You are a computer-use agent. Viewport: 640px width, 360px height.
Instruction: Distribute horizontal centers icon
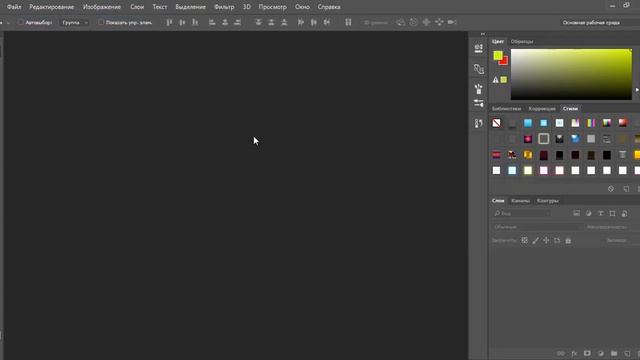(313, 22)
